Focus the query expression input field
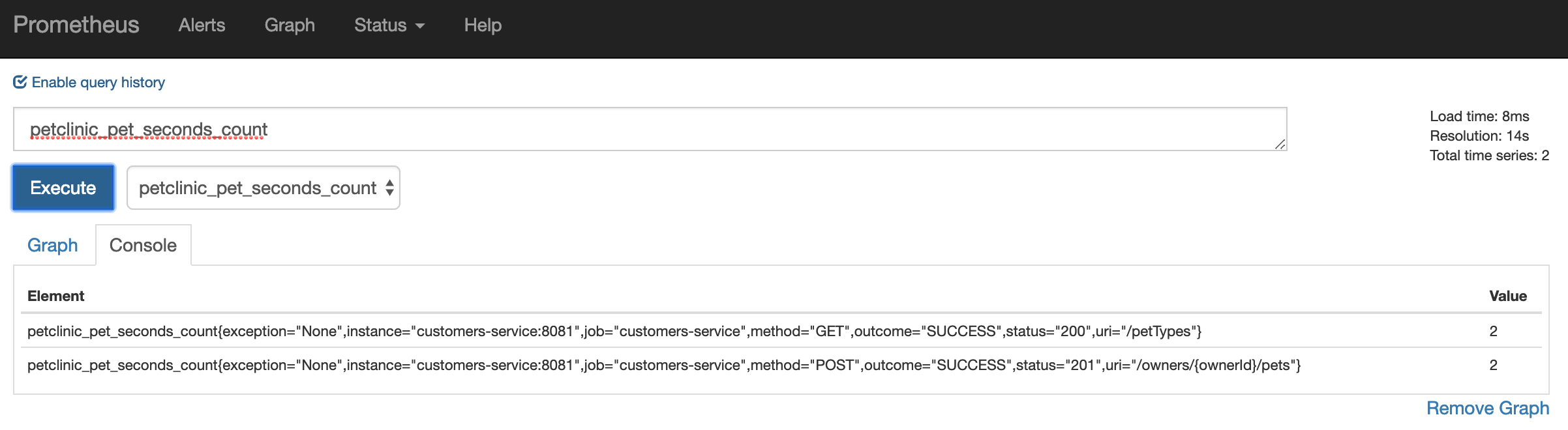 coord(650,130)
